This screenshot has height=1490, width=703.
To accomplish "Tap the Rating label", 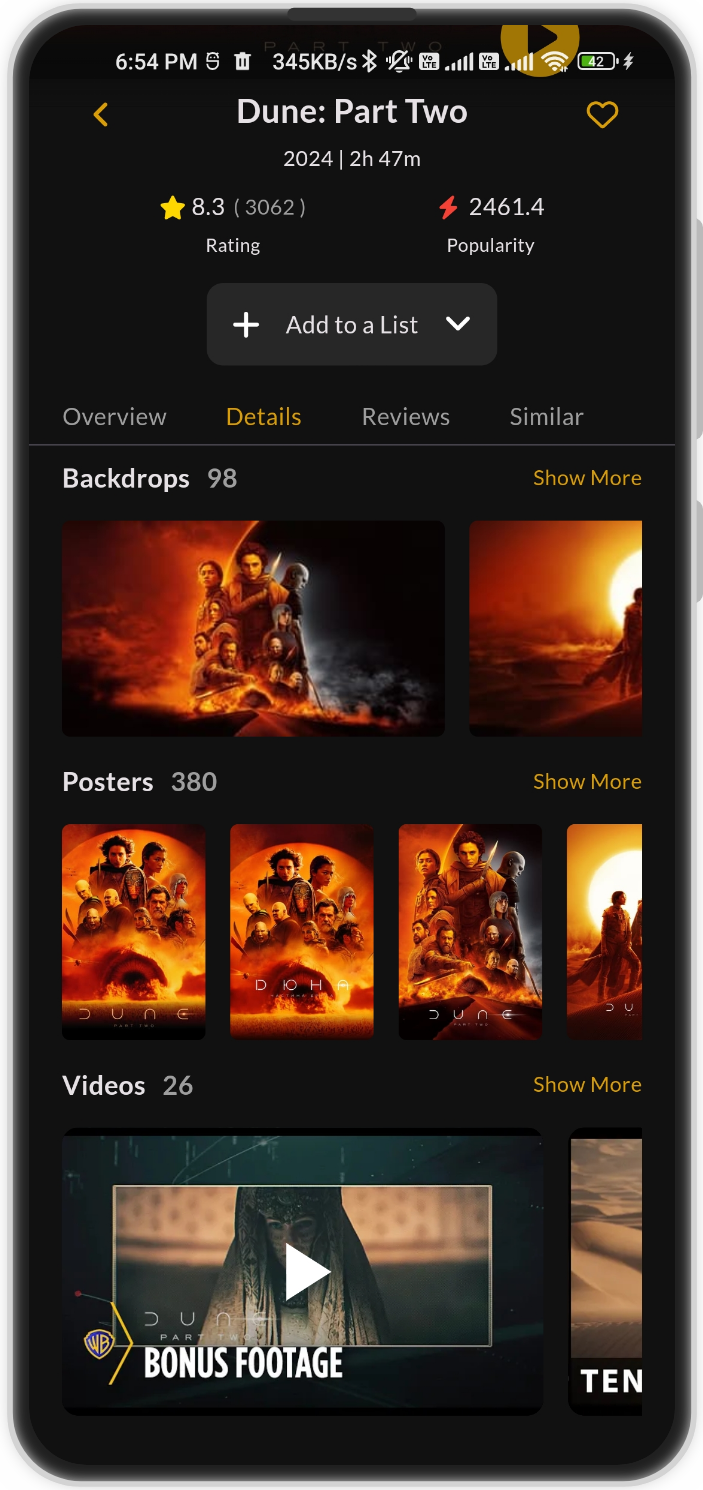I will [233, 246].
